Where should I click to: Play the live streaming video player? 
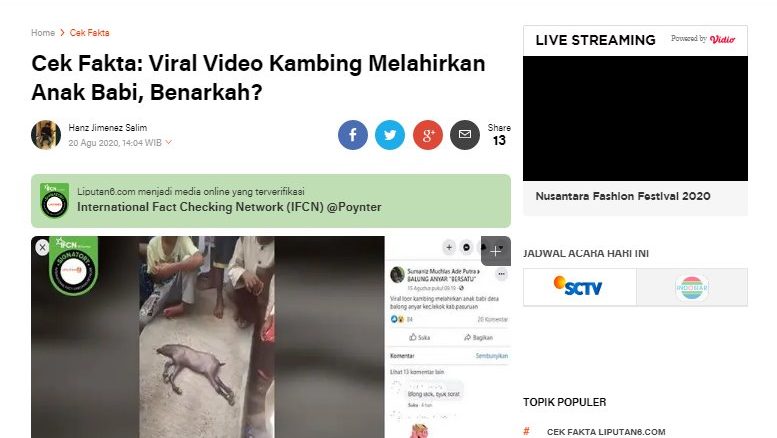coord(635,118)
